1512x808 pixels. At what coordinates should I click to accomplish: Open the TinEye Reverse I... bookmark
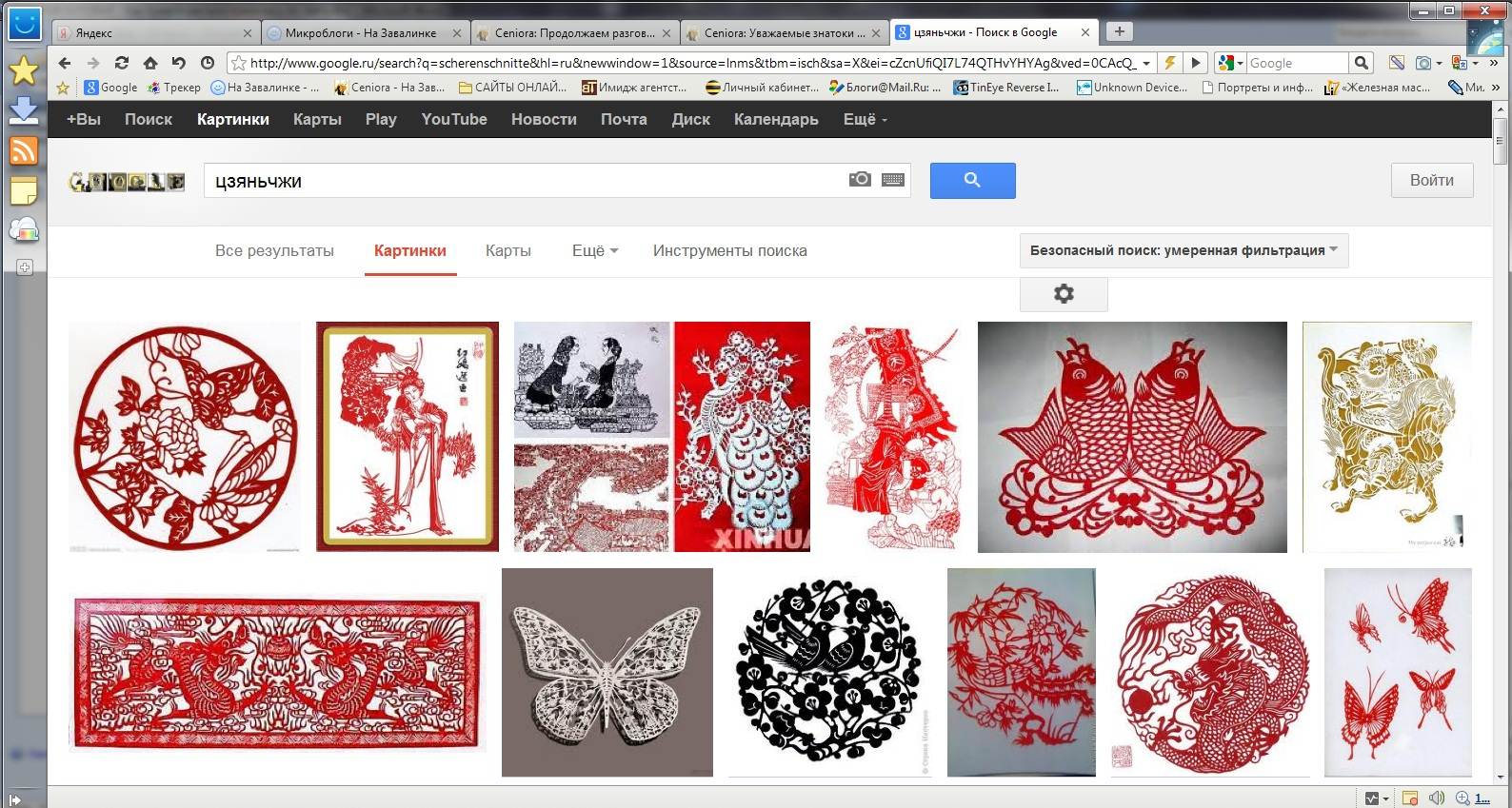[1006, 88]
